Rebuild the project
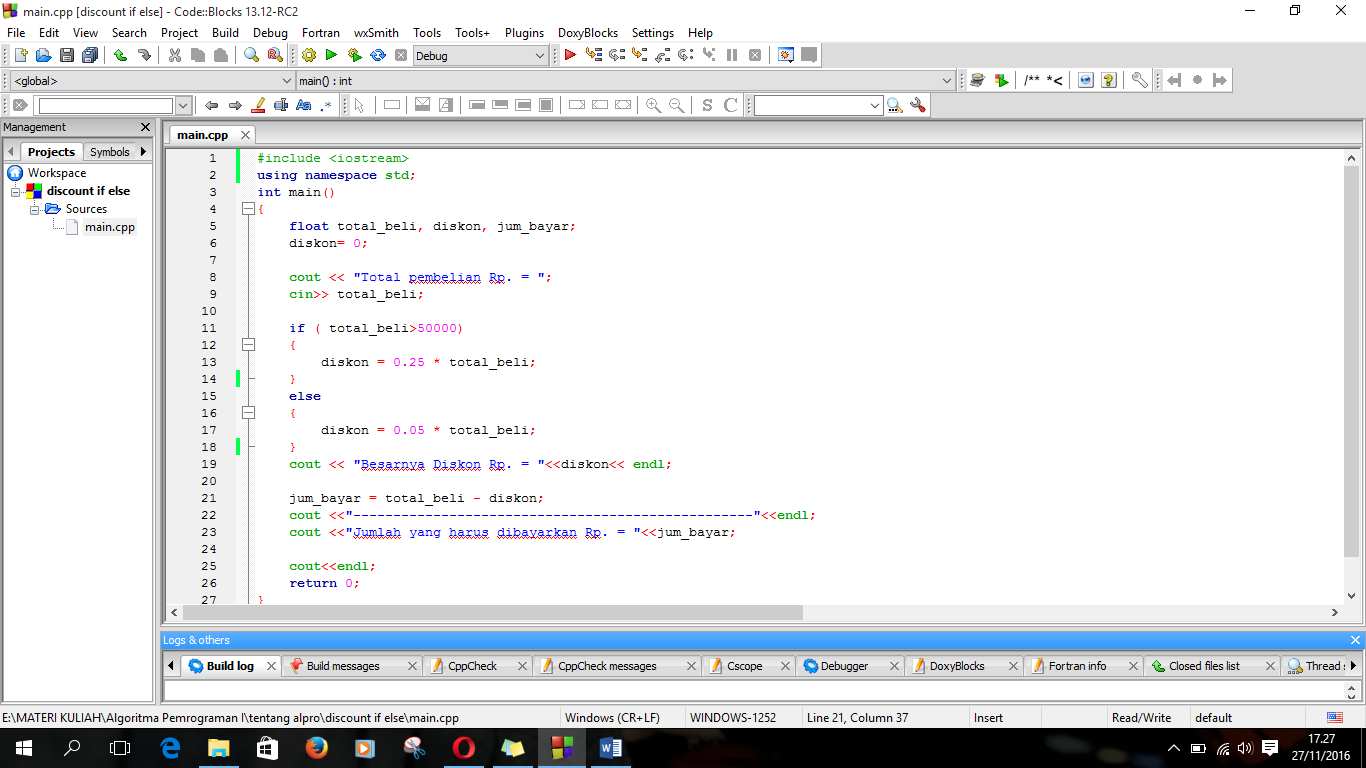 [378, 55]
